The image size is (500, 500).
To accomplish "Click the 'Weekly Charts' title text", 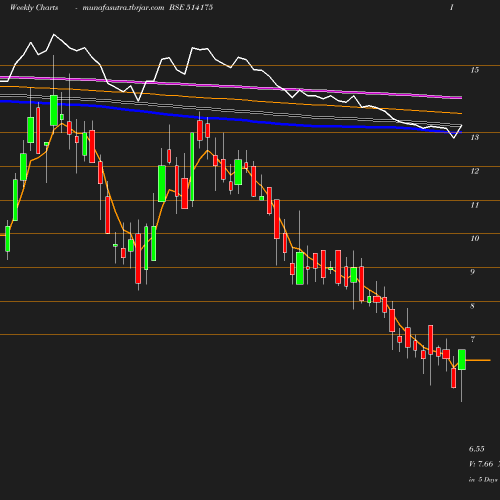I will [x=34, y=8].
